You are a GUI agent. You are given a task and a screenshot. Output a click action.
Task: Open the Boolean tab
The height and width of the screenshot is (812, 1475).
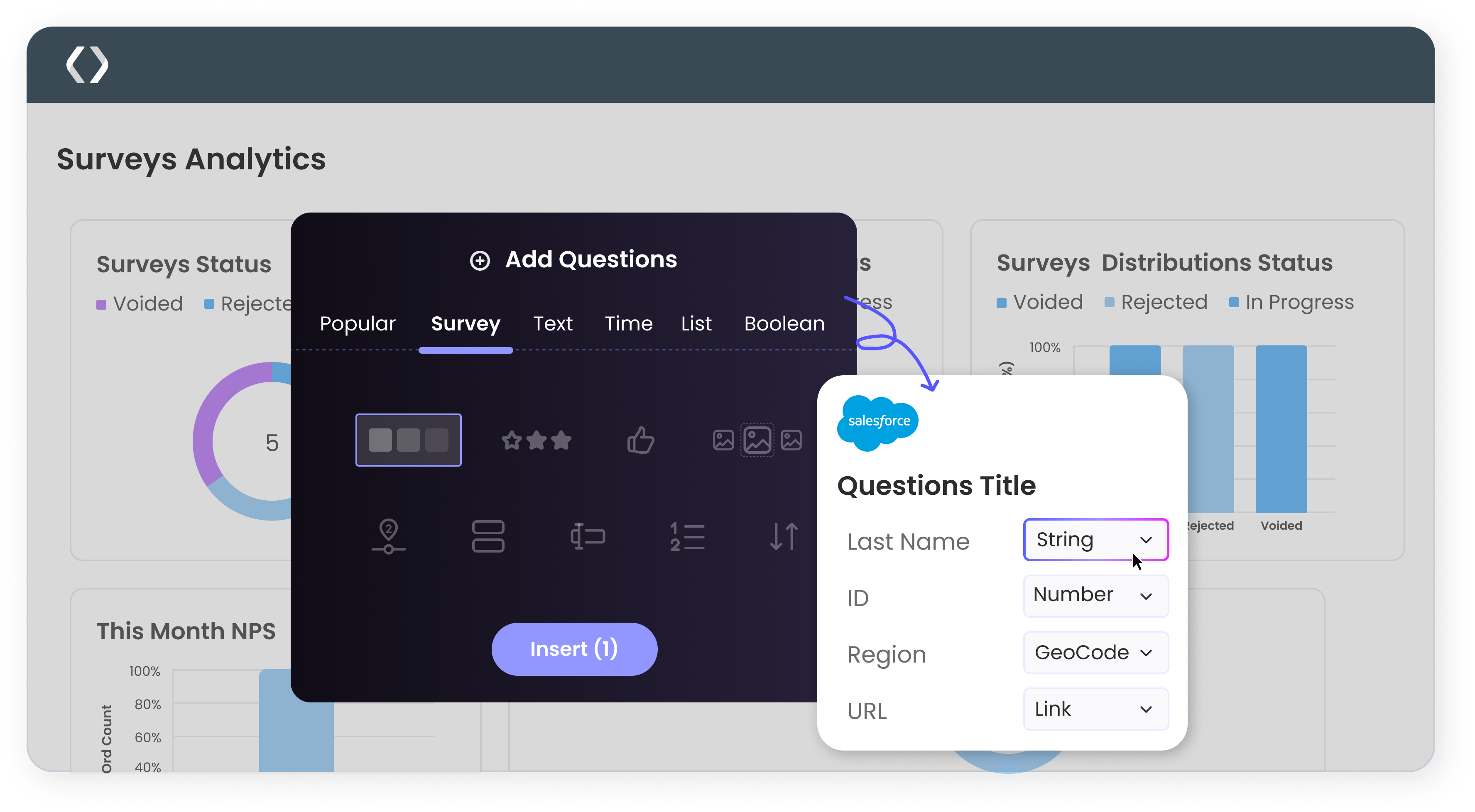784,324
